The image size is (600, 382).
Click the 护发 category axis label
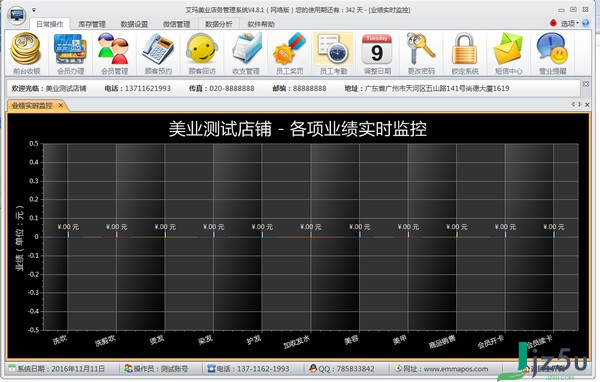(254, 340)
